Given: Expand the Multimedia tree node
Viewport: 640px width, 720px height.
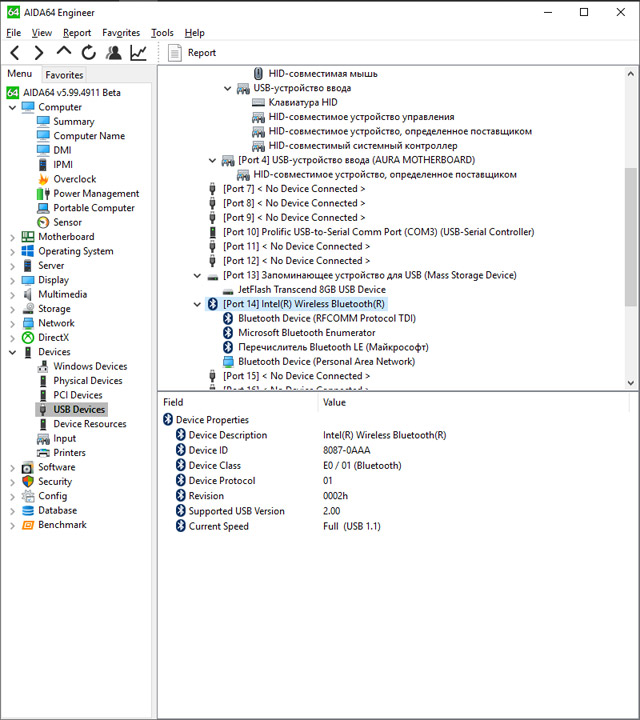Looking at the screenshot, I should (12, 295).
